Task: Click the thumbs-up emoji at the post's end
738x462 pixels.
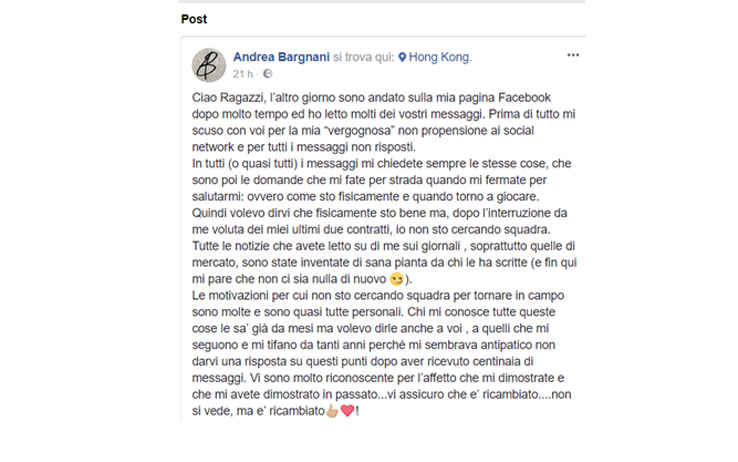Action: (x=332, y=411)
